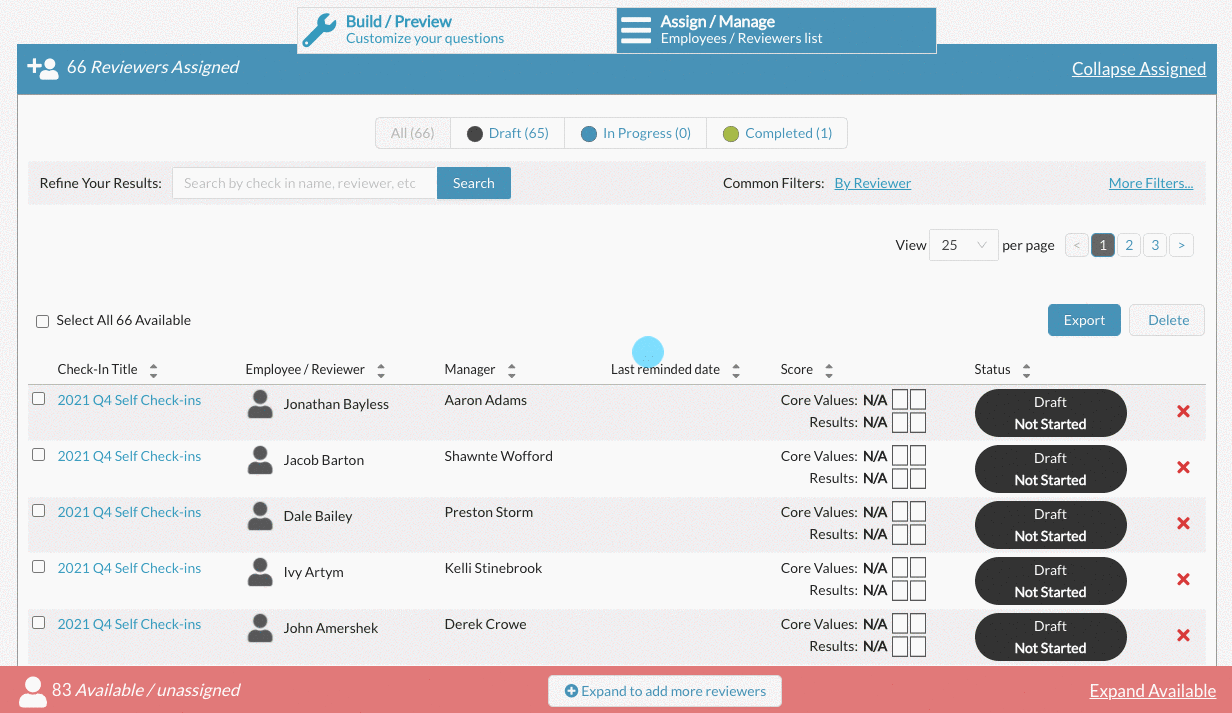Screen dimensions: 1232x713
Task: Tick the checkbox for Dale Bailey row
Action: click(39, 510)
